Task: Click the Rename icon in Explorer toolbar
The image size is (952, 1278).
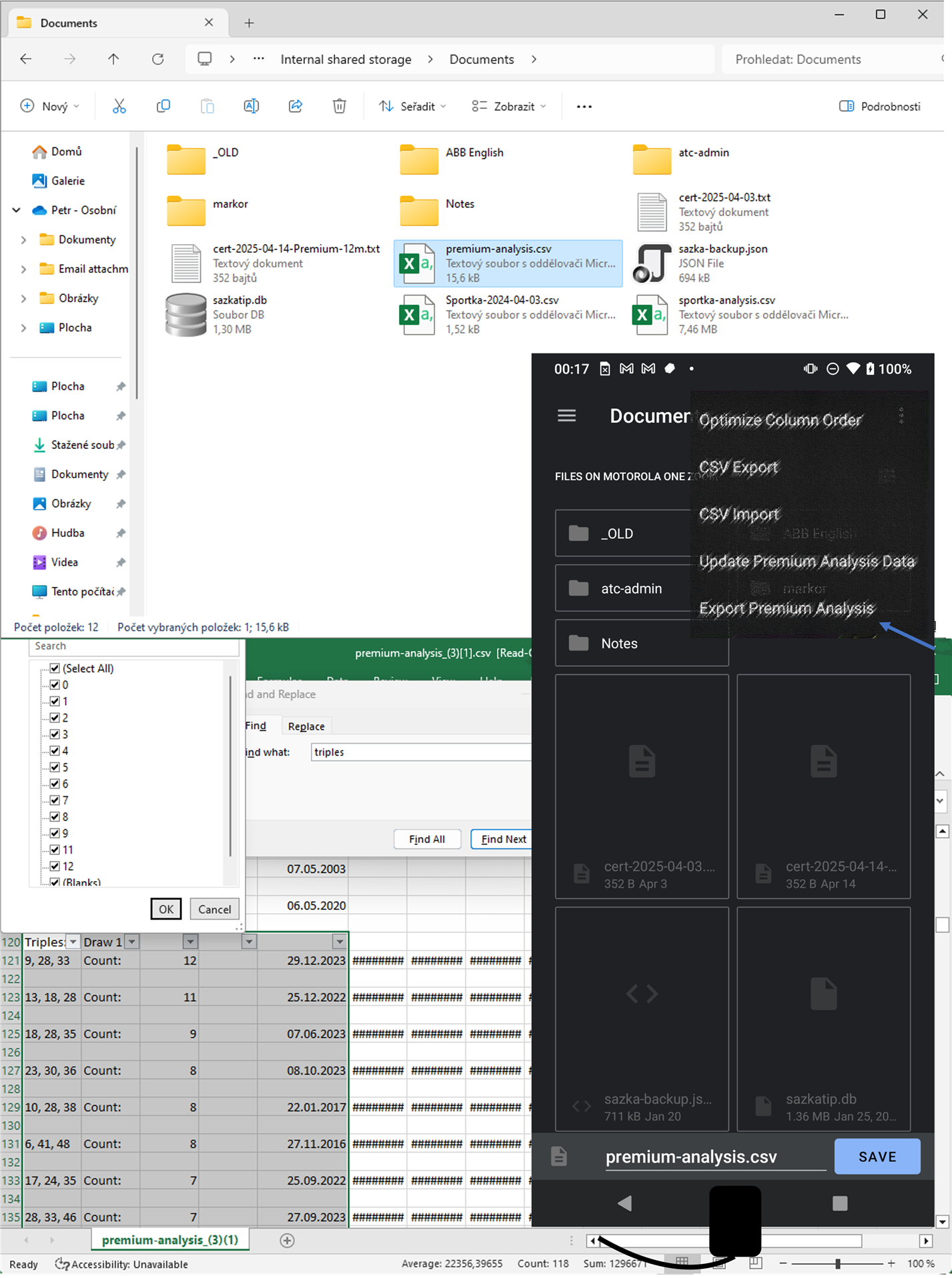Action: (251, 106)
